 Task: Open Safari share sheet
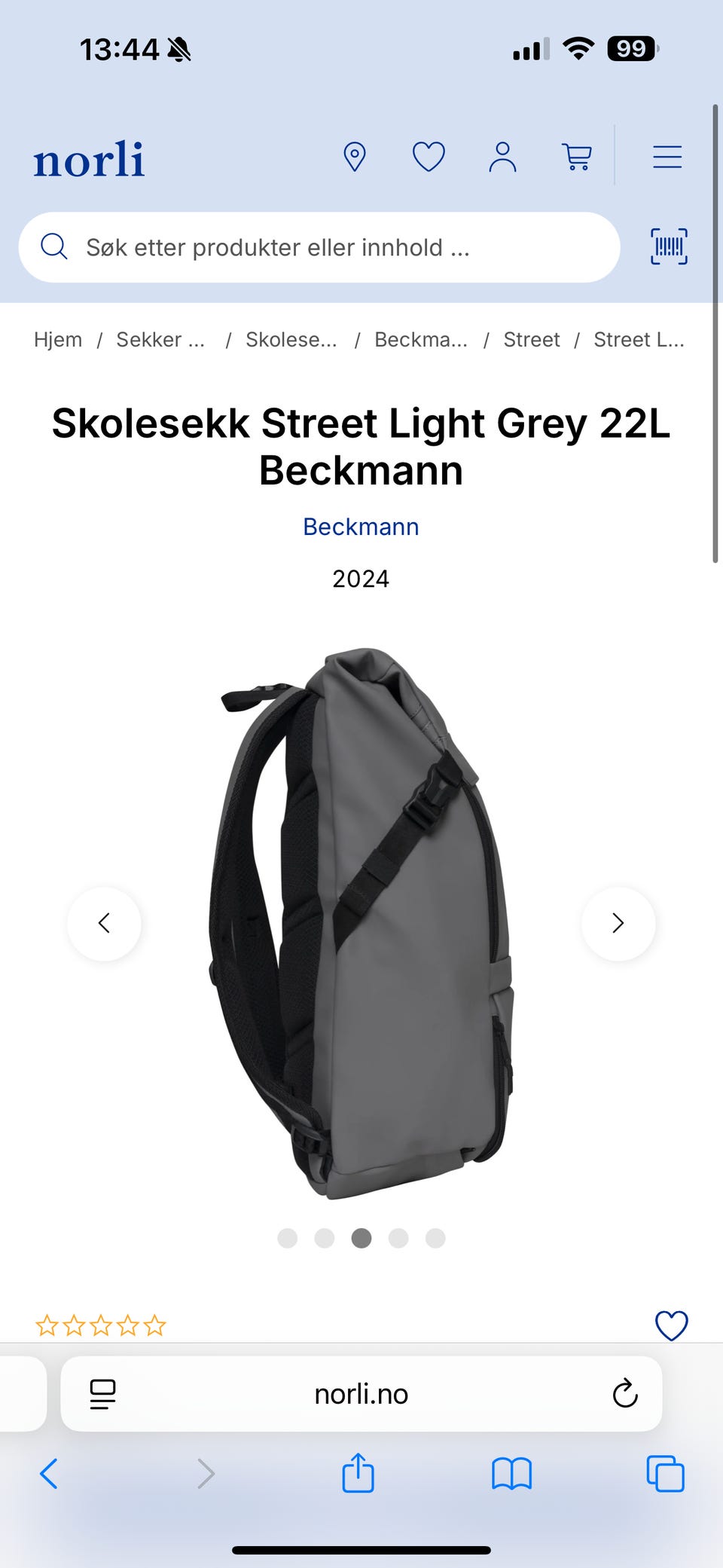[358, 1473]
